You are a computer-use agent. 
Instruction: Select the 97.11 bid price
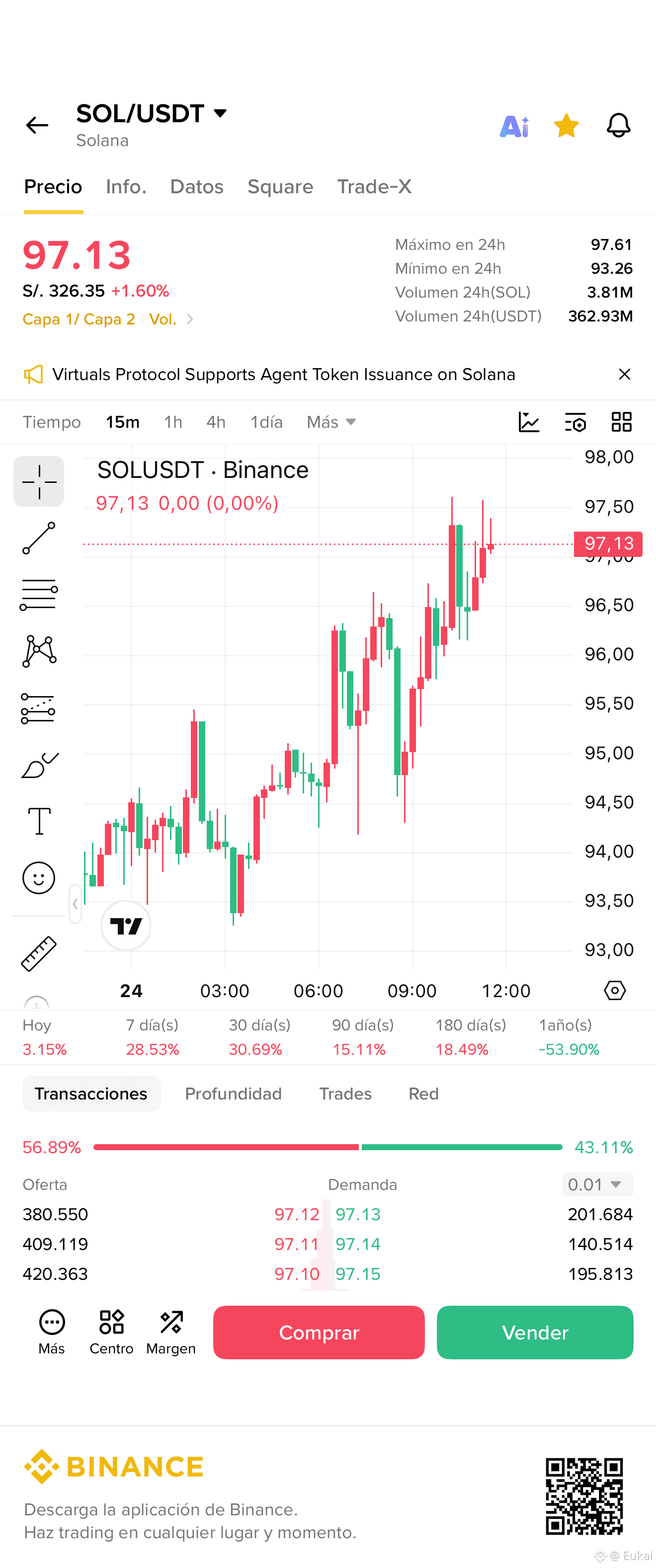297,1244
